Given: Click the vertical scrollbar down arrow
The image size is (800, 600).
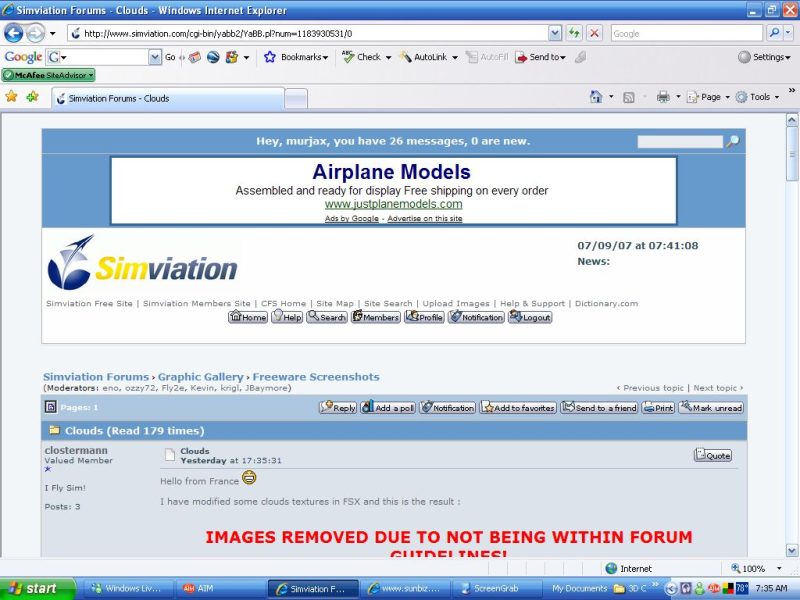Looking at the screenshot, I should pyautogui.click(x=792, y=550).
